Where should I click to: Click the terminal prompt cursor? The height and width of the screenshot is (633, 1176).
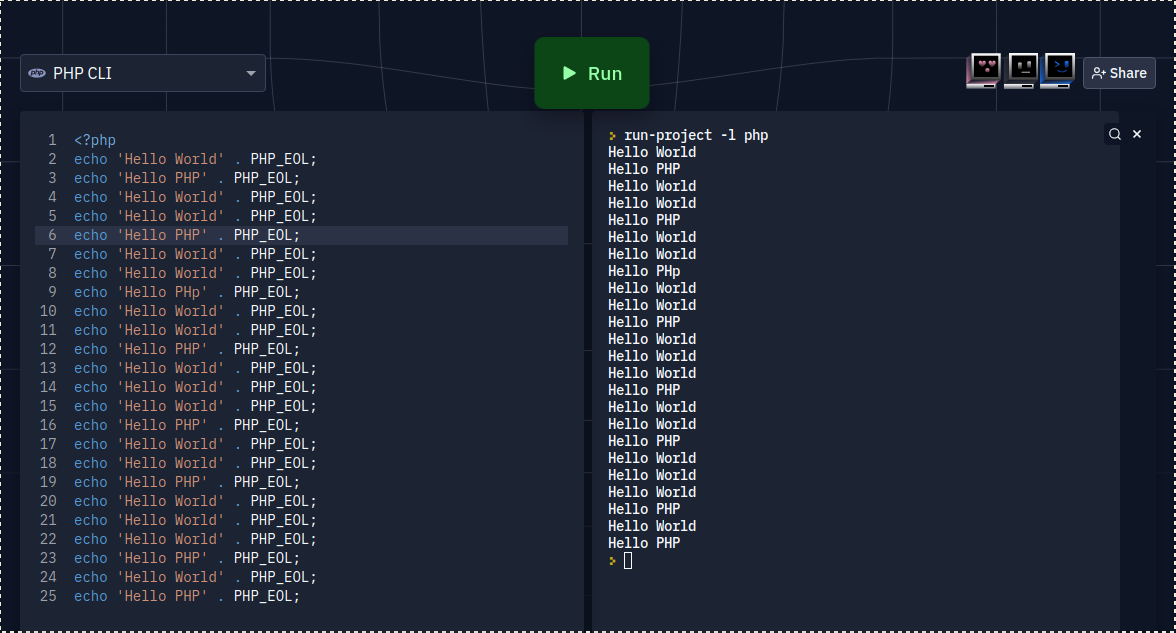[x=628, y=561]
